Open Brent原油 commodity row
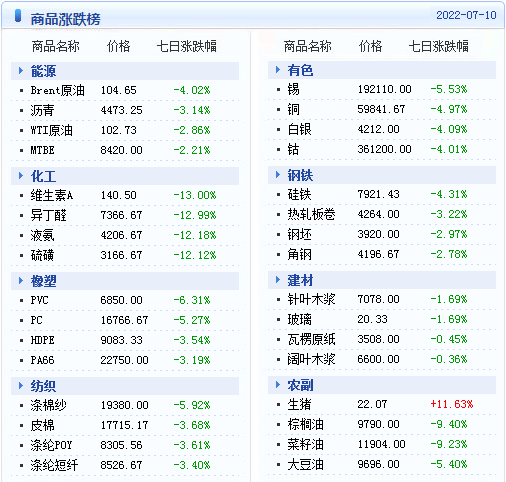Image resolution: width=506 pixels, height=482 pixels. tap(125, 90)
